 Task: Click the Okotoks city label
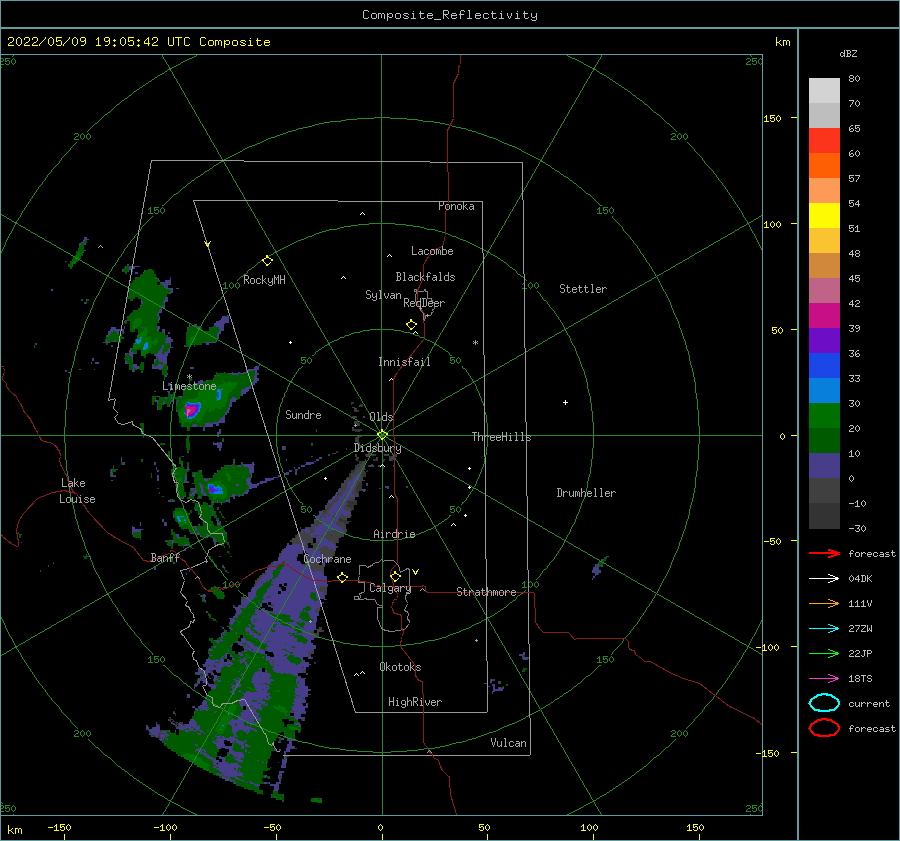(x=400, y=667)
